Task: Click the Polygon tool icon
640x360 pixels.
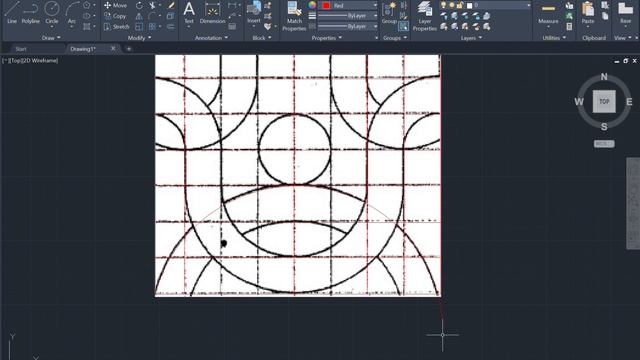Action: (87, 5)
